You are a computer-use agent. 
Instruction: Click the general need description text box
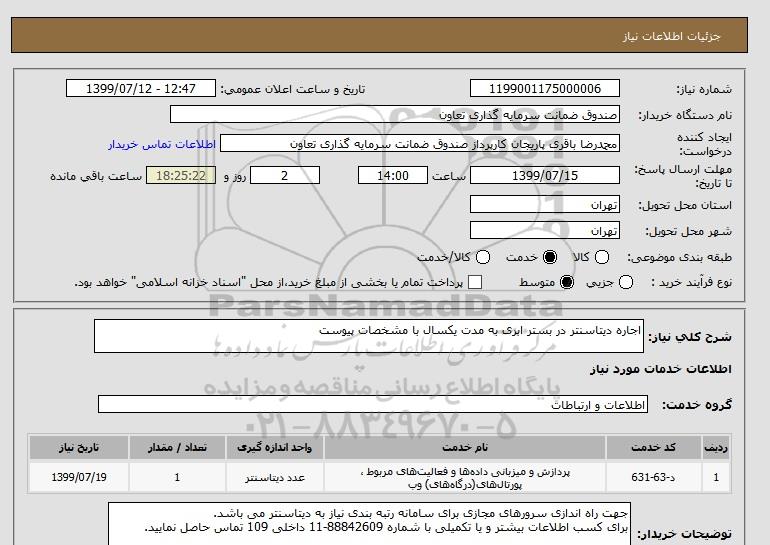pos(369,336)
